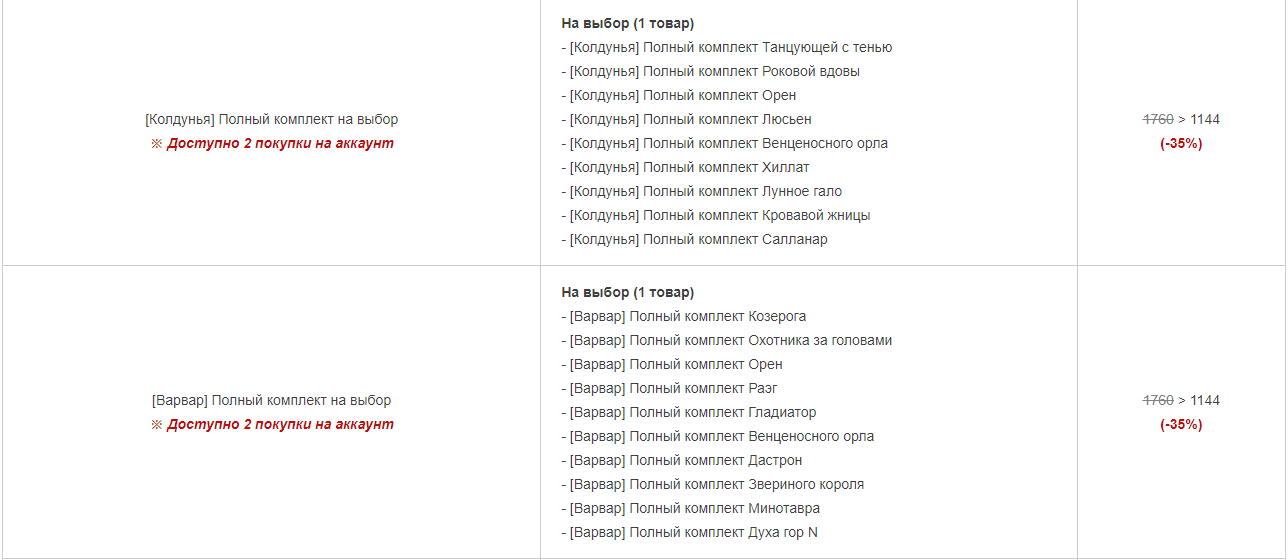Select Колдунья Полный комплект Люсьен
Image resolution: width=1288 pixels, height=560 pixels.
pos(686,119)
